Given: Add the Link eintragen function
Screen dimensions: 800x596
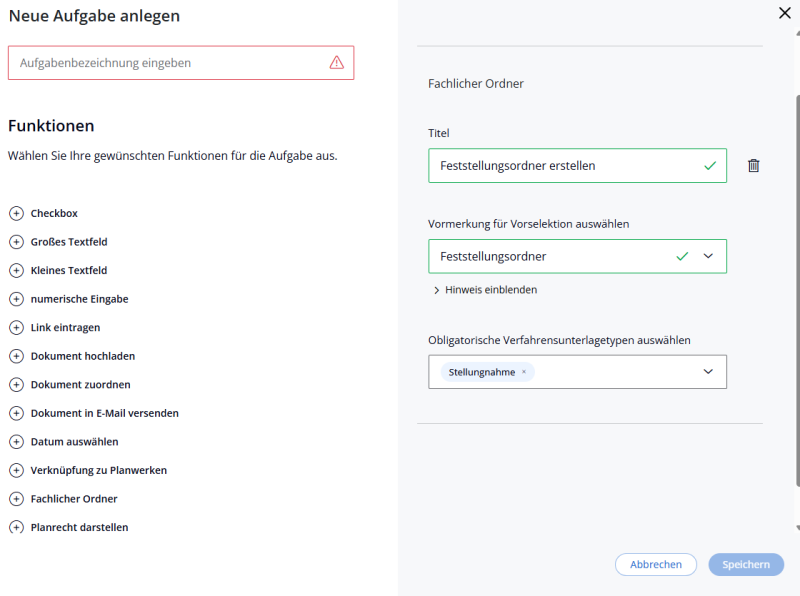Looking at the screenshot, I should pyautogui.click(x=16, y=327).
